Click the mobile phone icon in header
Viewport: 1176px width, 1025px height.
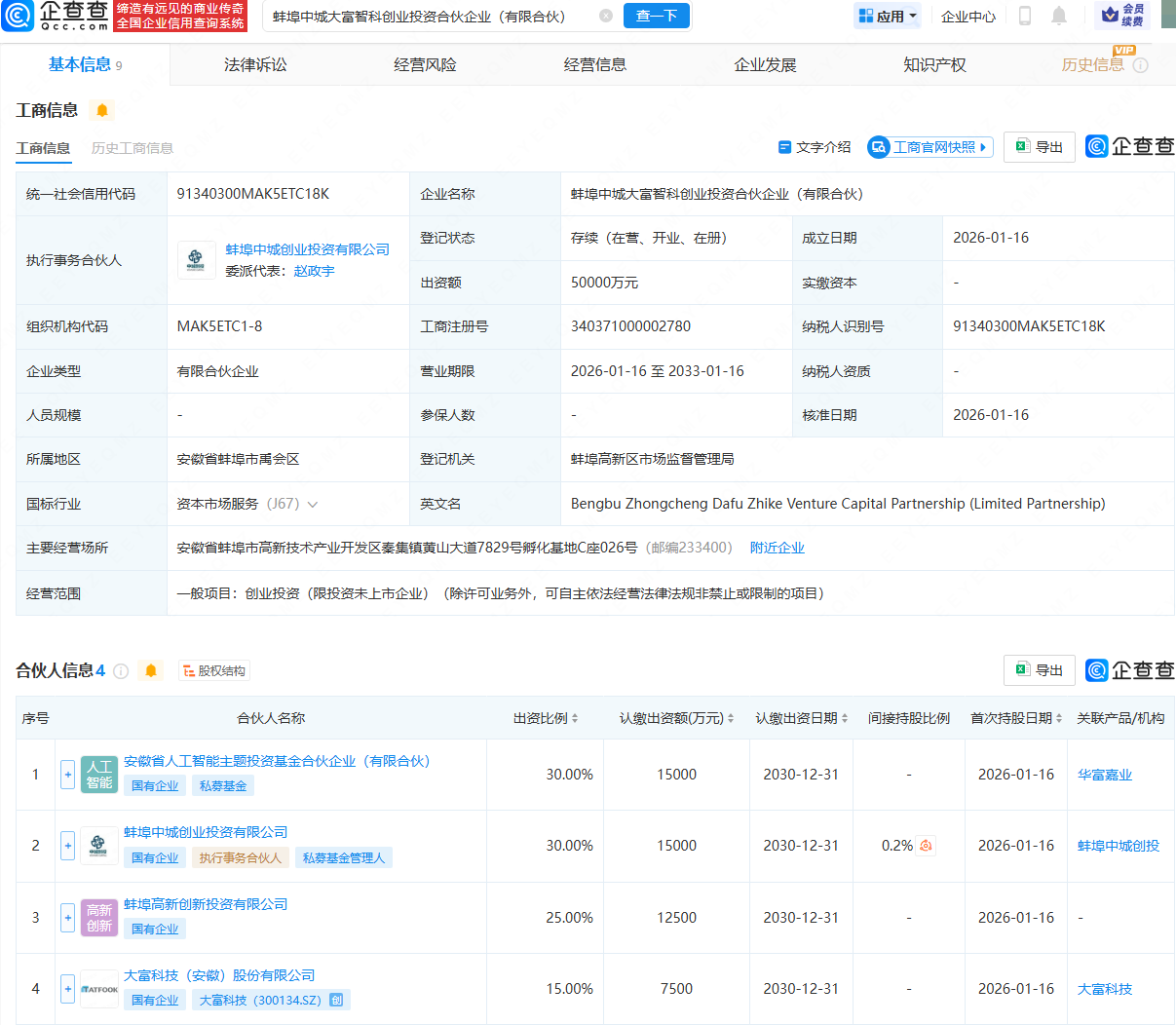click(1025, 16)
